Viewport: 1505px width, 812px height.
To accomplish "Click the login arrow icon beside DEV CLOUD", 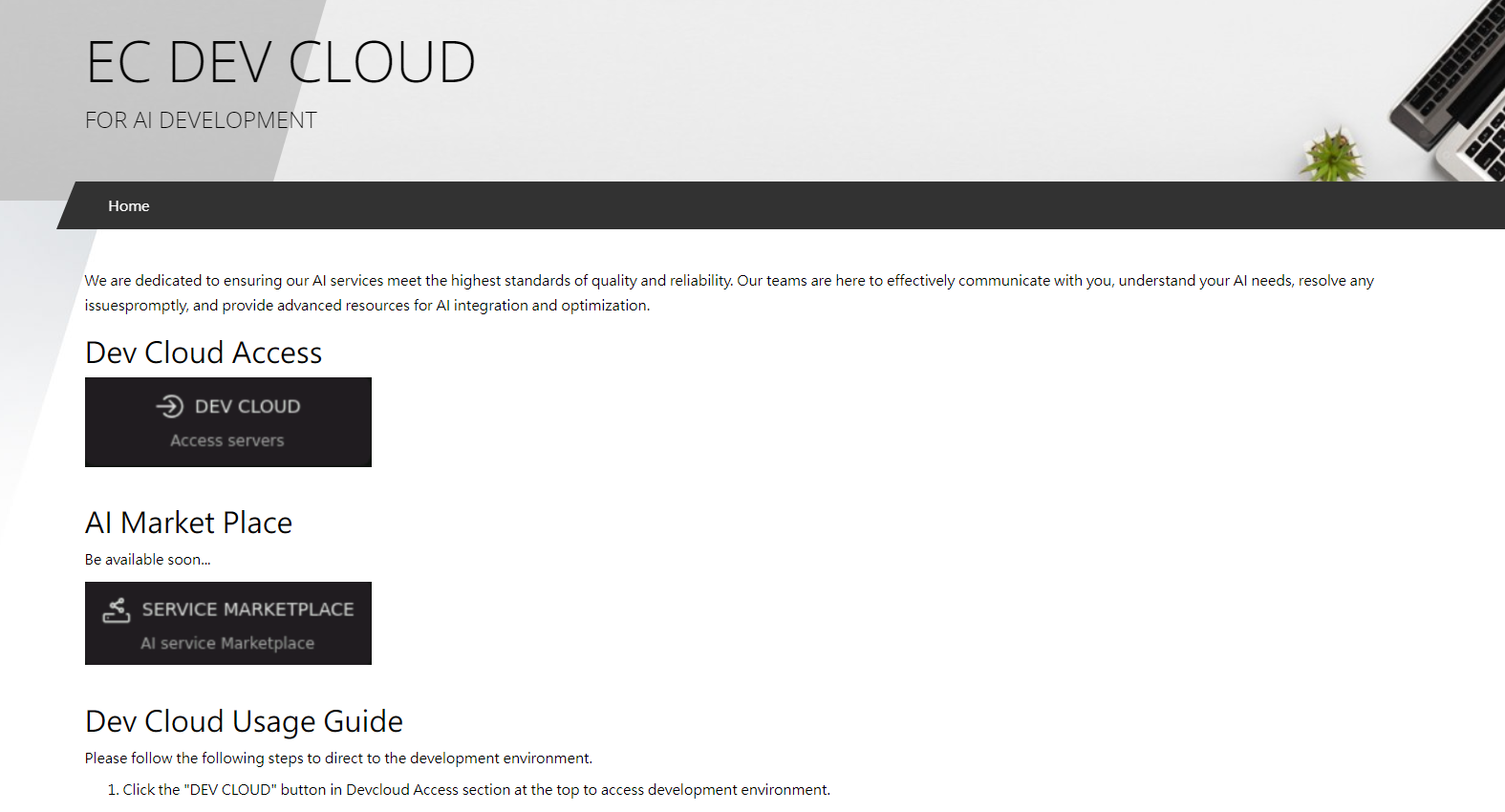I will tap(169, 406).
